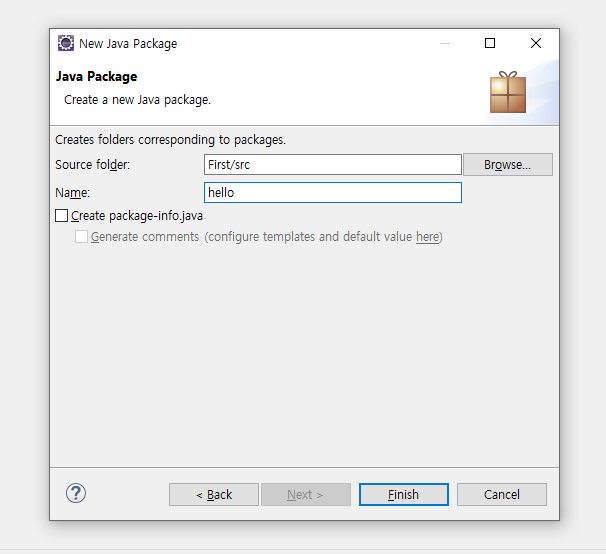Close the New Java Package dialog
Viewport: 606px width, 554px height.
click(536, 43)
